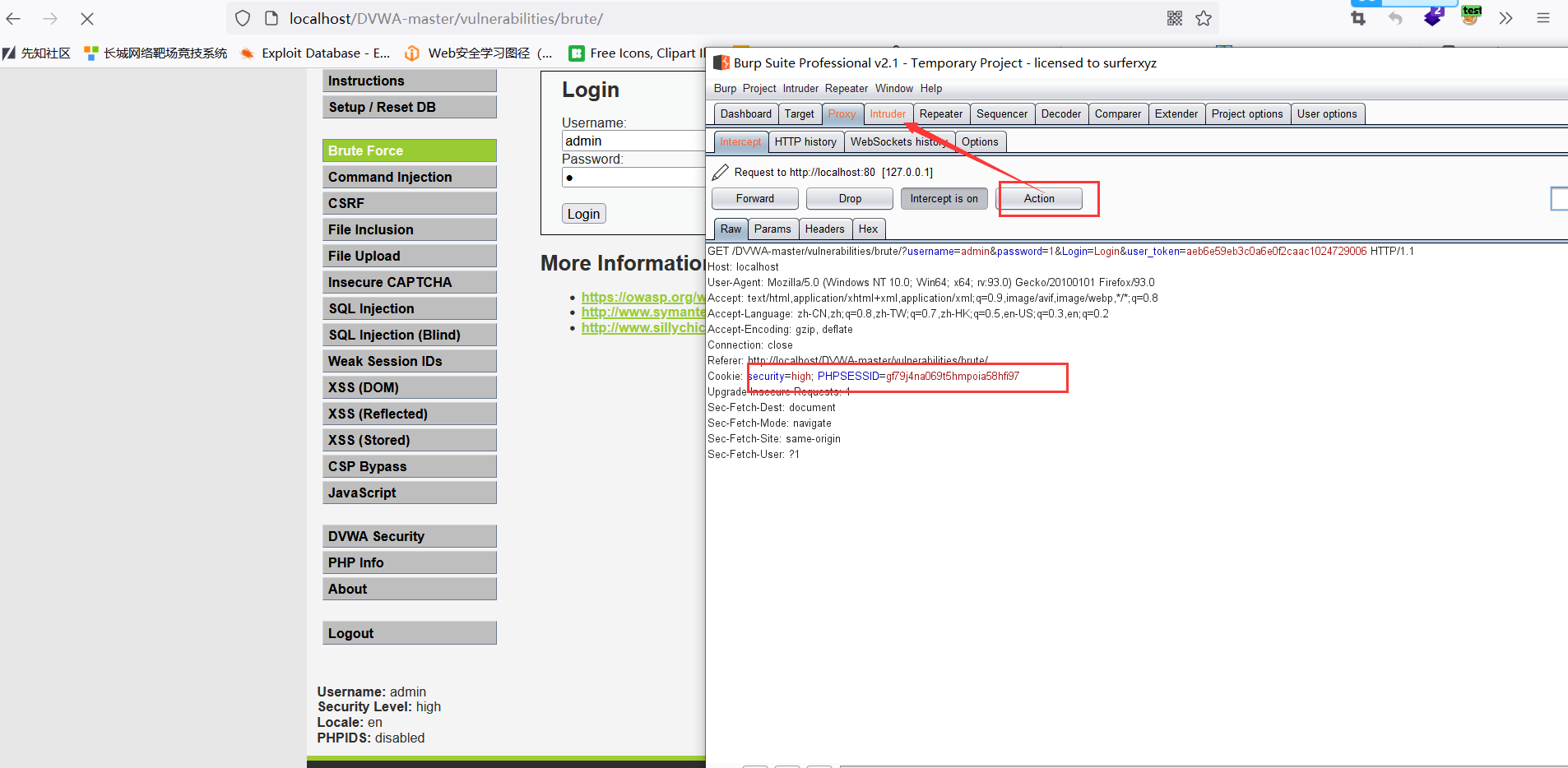Switch to the Dashboard tab

[746, 114]
